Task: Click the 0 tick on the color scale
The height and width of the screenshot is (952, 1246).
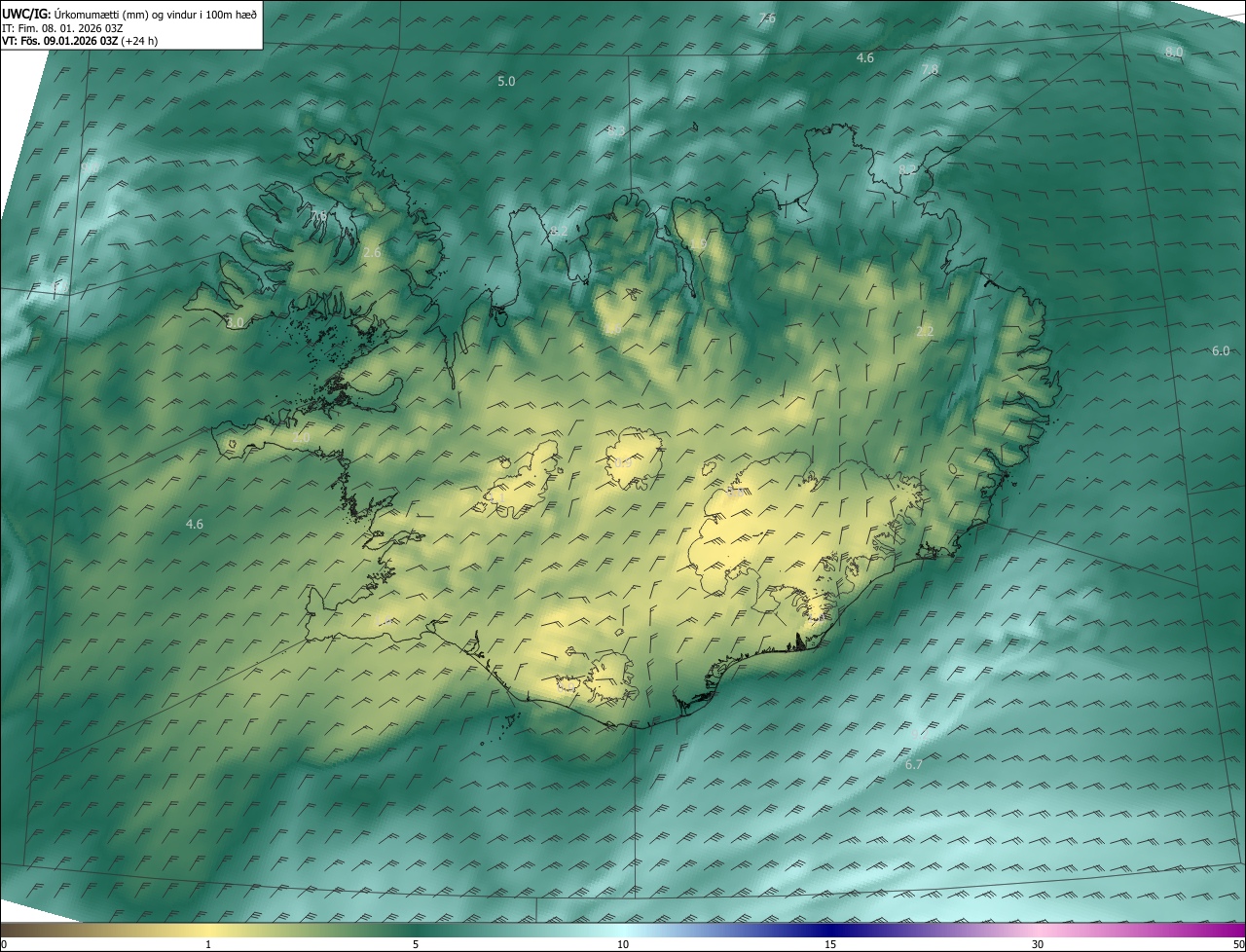Action: tap(4, 944)
